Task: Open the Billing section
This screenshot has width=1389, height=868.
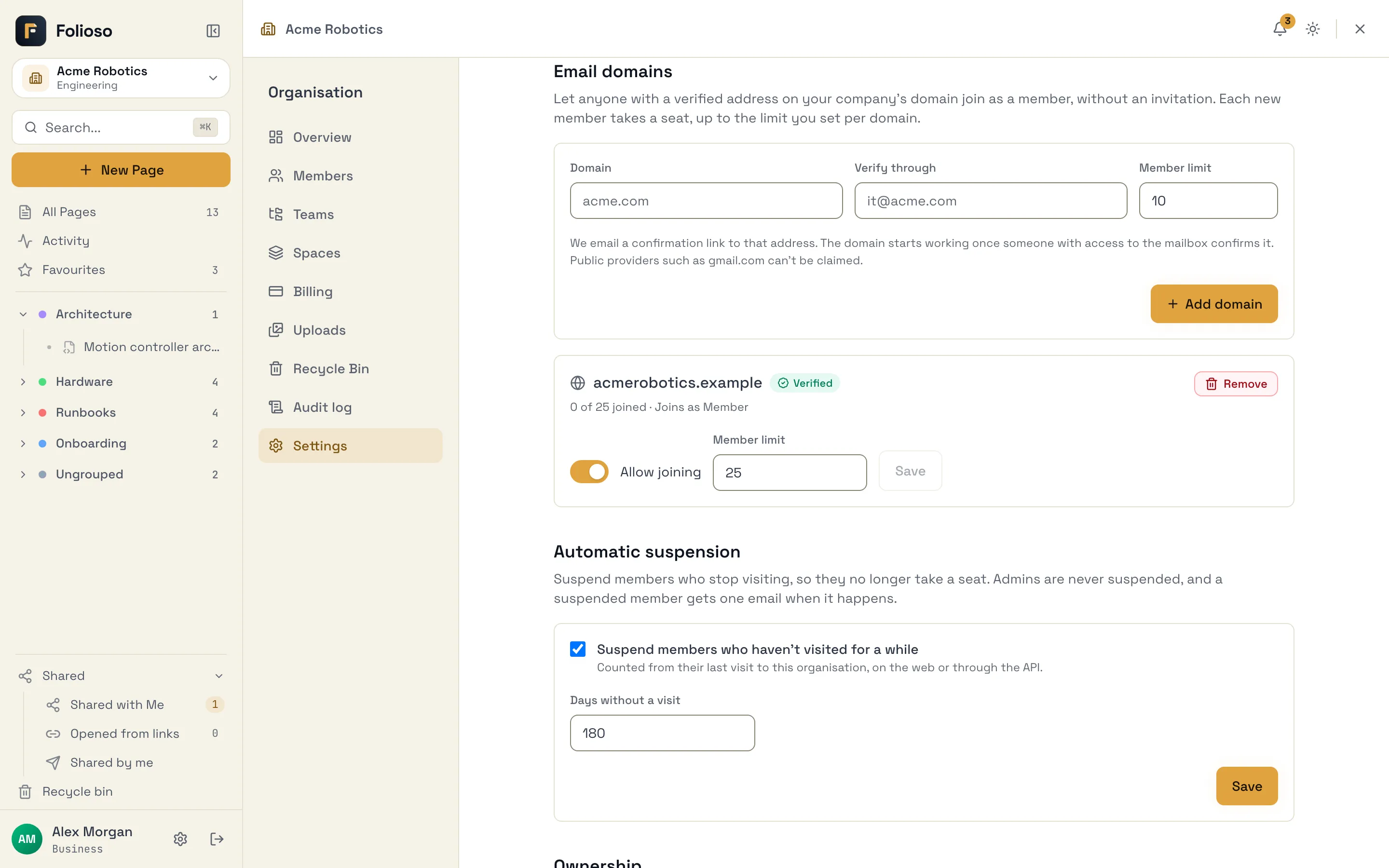Action: 350,291
